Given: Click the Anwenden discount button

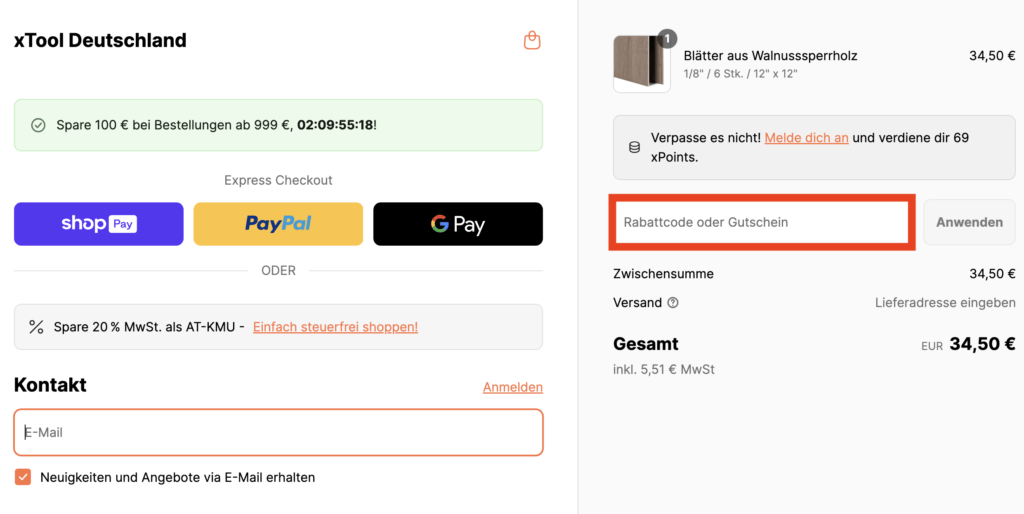Looking at the screenshot, I should coord(969,222).
